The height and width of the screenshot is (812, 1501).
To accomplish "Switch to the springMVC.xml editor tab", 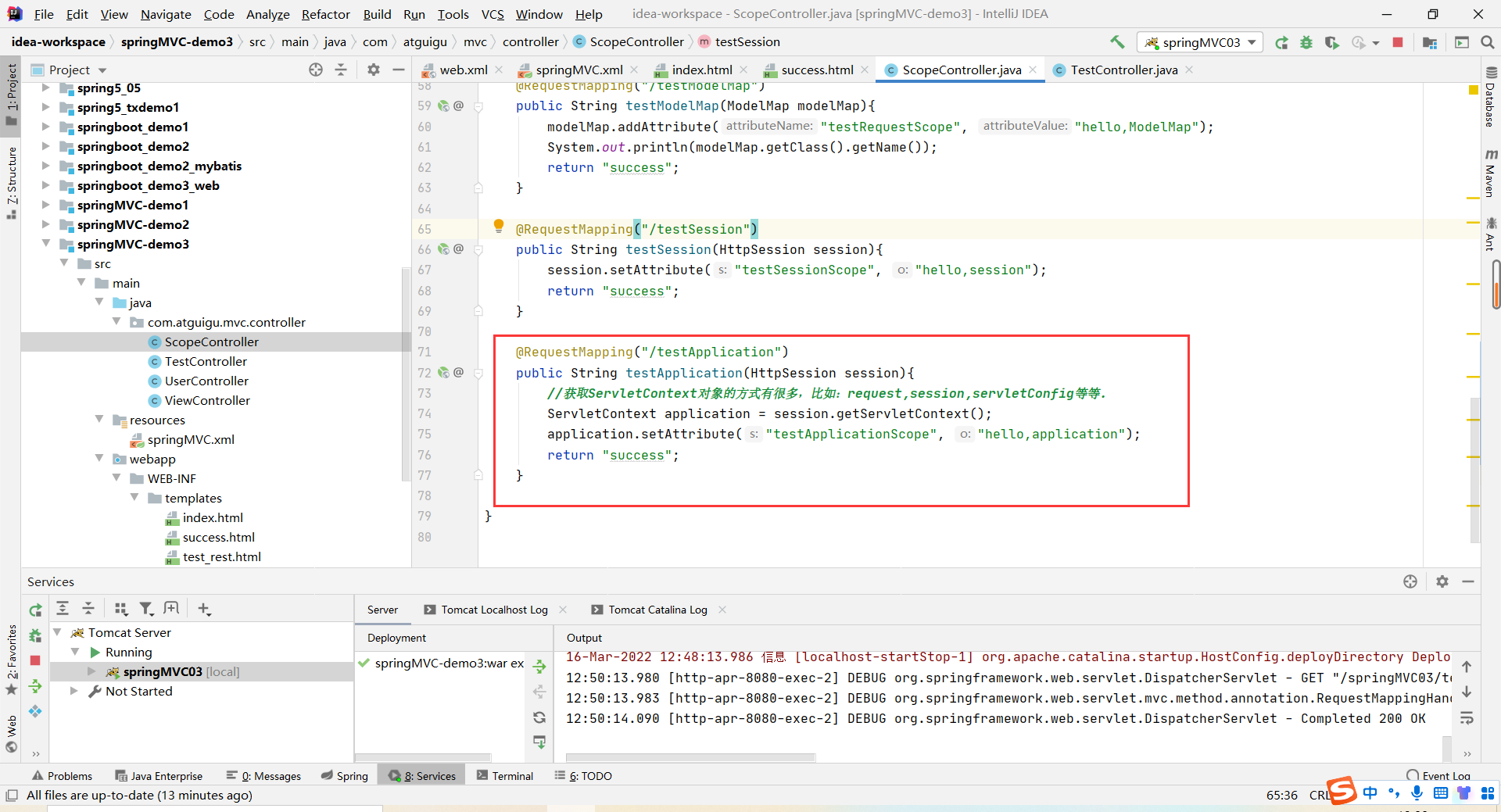I will [x=579, y=70].
